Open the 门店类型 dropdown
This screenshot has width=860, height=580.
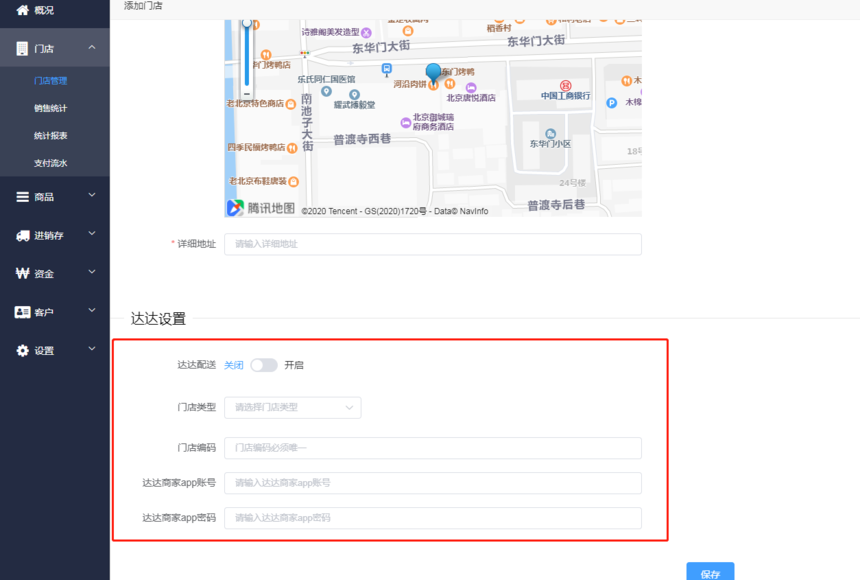[292, 407]
